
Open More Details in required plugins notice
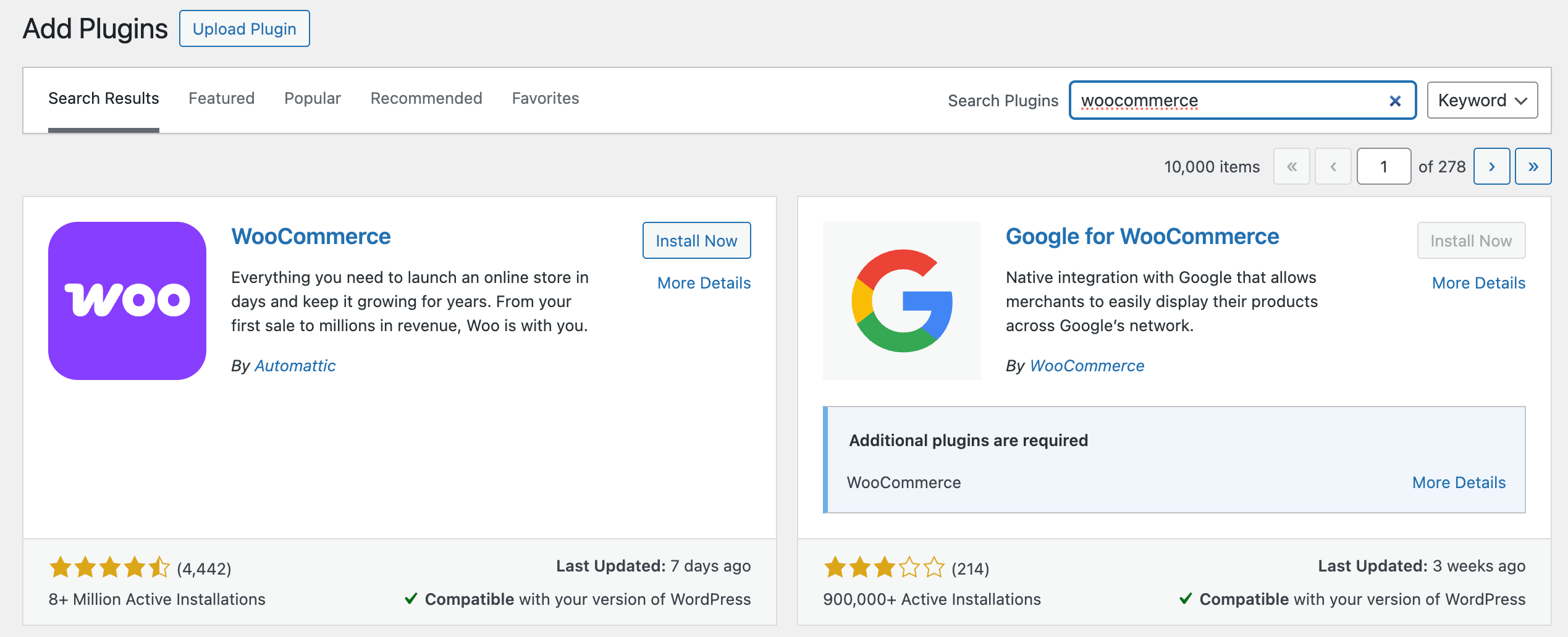point(1459,483)
